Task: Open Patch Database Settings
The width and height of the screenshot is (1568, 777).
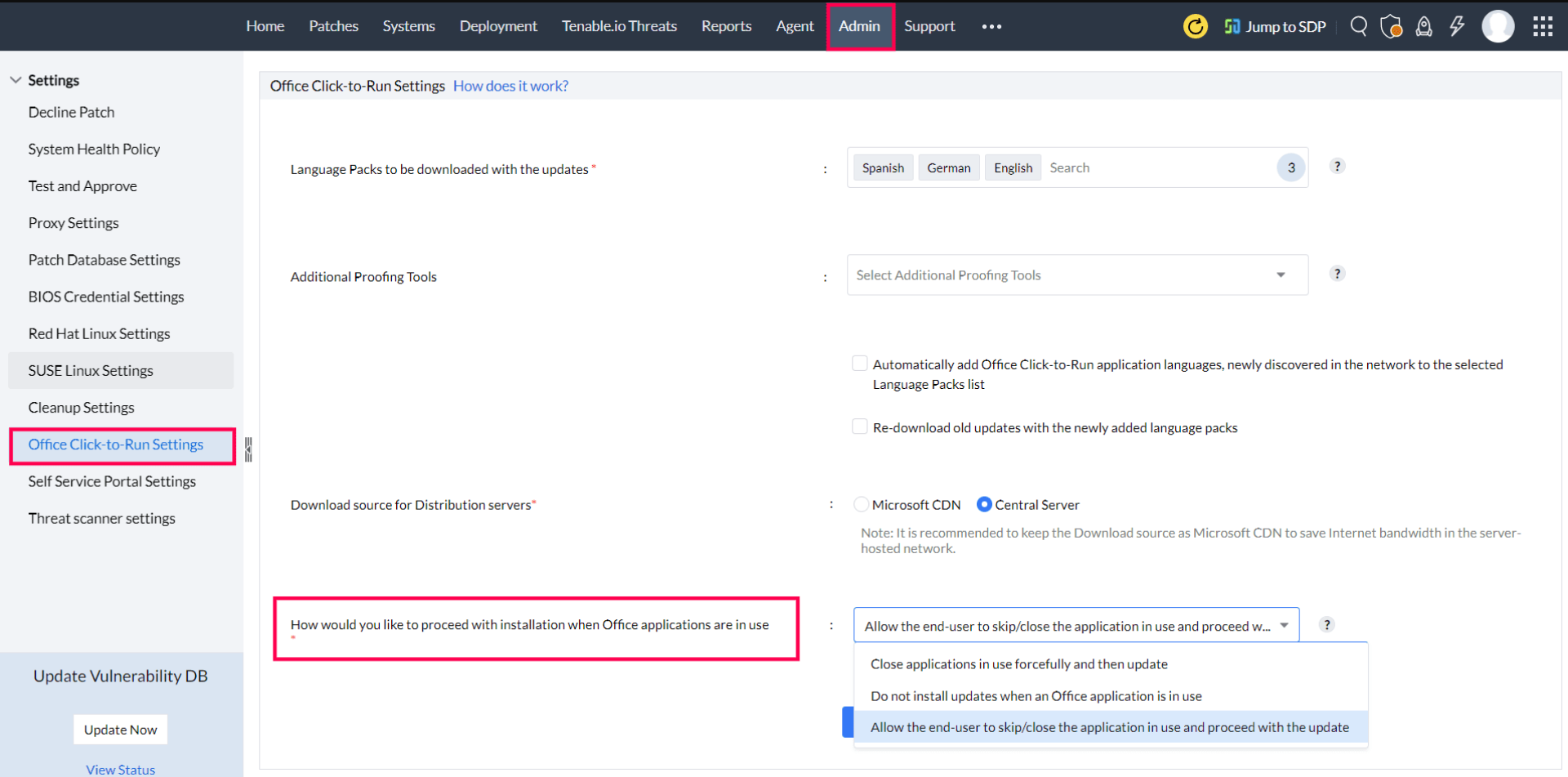Action: pyautogui.click(x=104, y=260)
